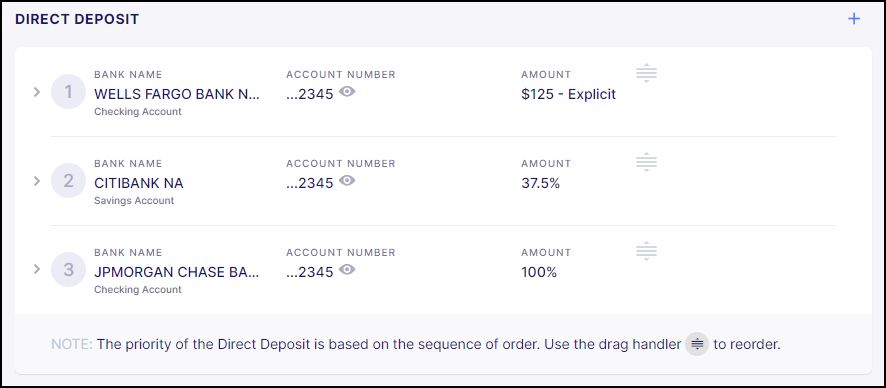Screen dimensions: 886x388
Task: Select the WELLS FARGO BANK bank name
Action: [176, 94]
